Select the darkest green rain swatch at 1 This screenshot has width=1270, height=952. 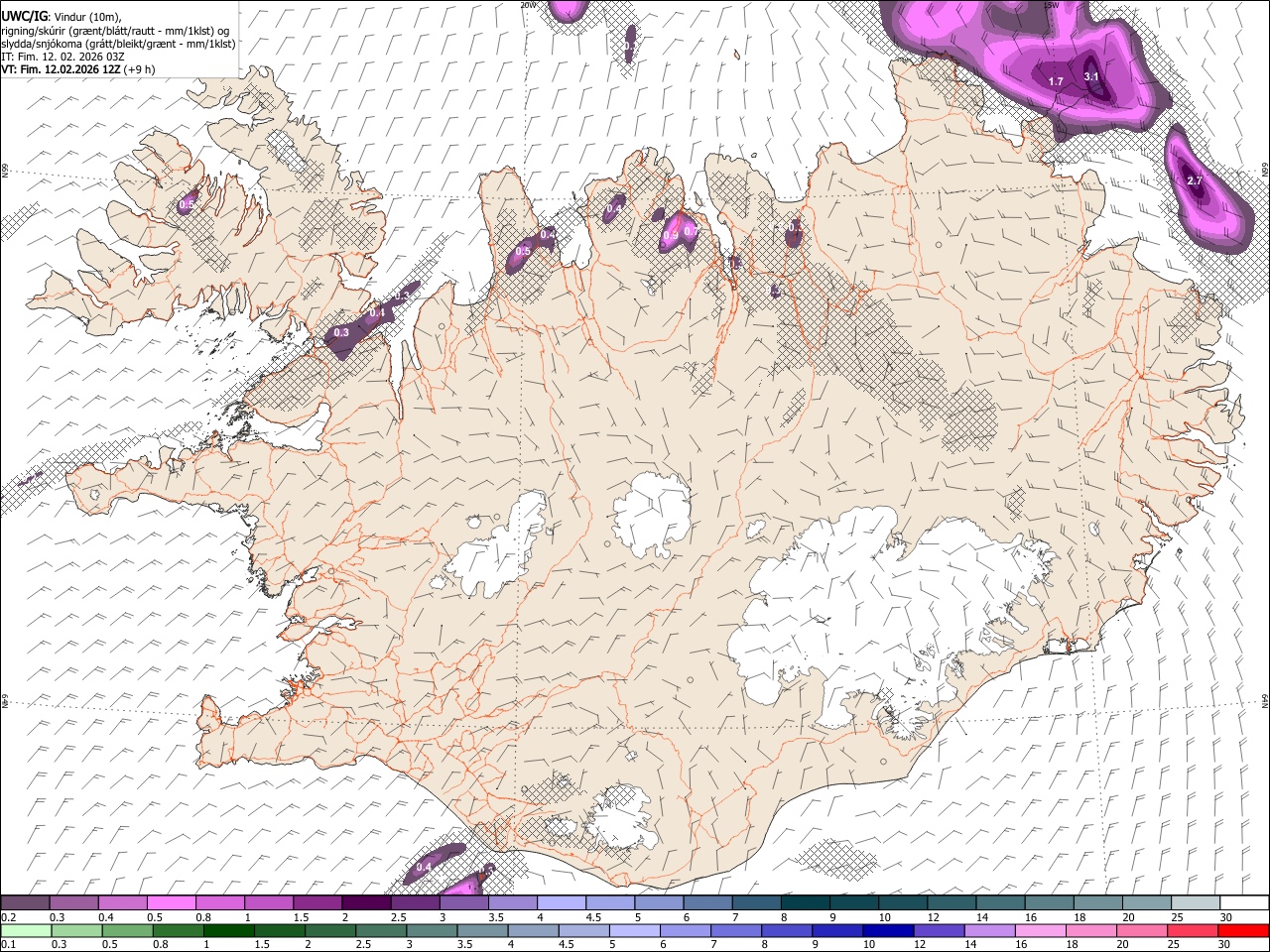(229, 930)
